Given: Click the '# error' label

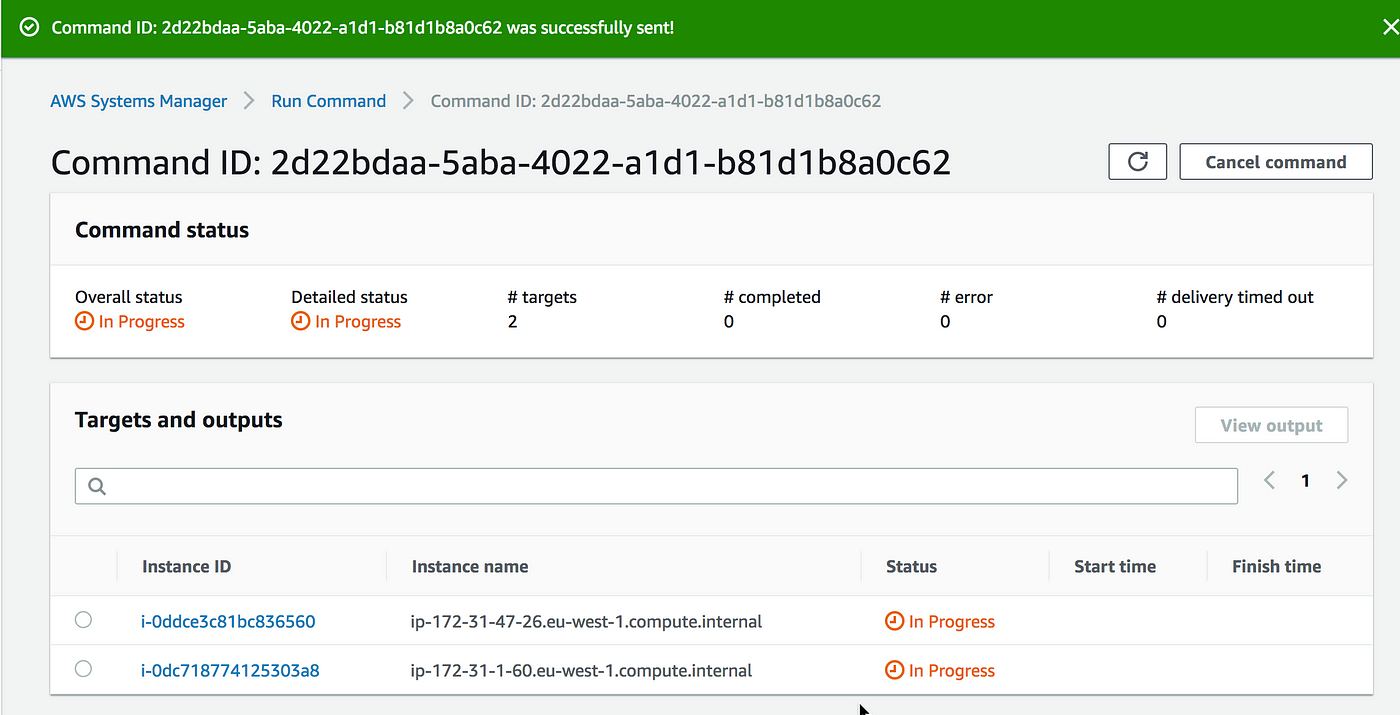Looking at the screenshot, I should [966, 297].
